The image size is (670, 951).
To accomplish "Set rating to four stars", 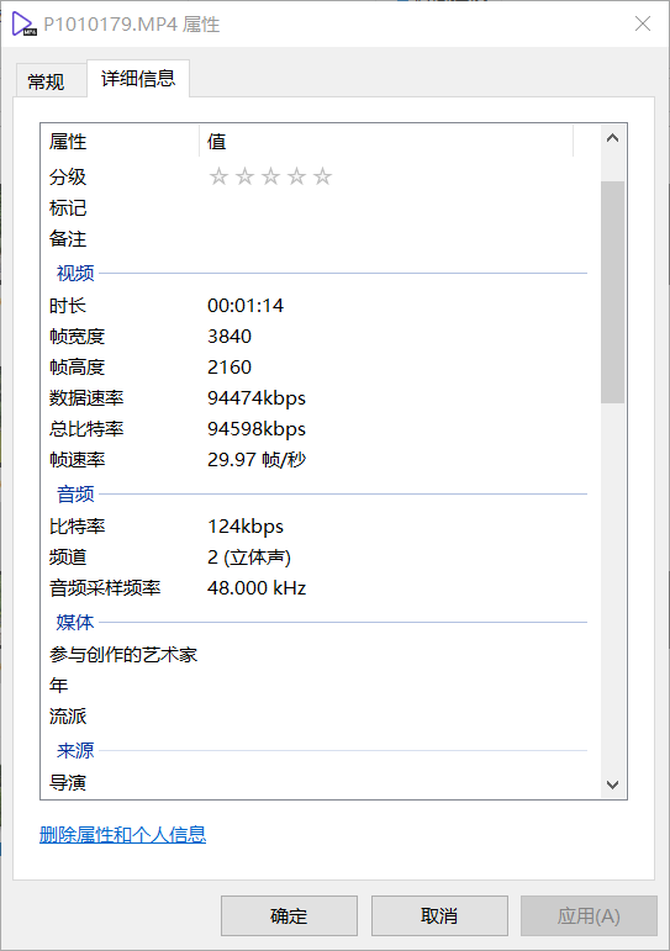I will tap(296, 177).
